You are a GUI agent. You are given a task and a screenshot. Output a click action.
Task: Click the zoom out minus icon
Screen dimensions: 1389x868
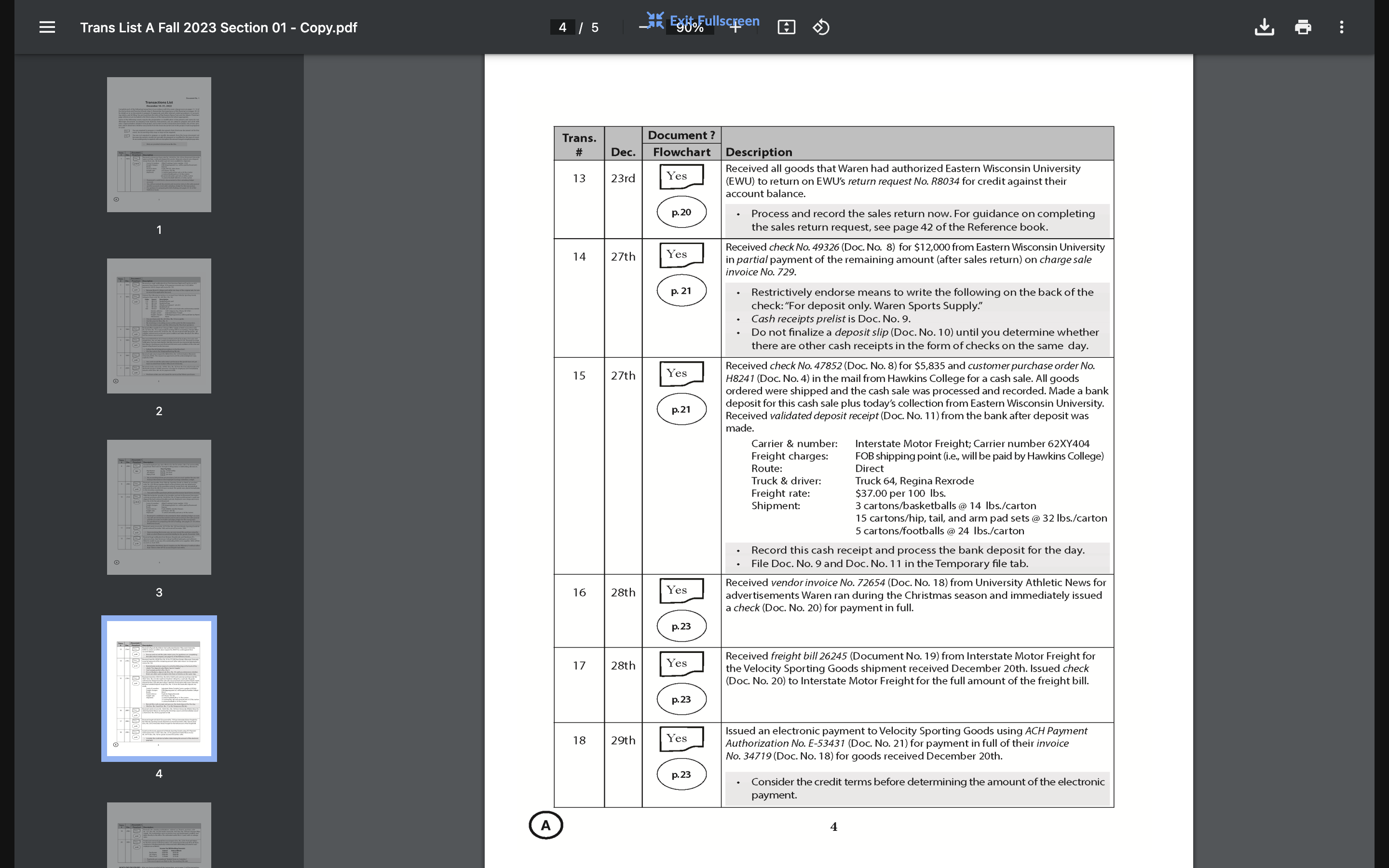coord(643,27)
